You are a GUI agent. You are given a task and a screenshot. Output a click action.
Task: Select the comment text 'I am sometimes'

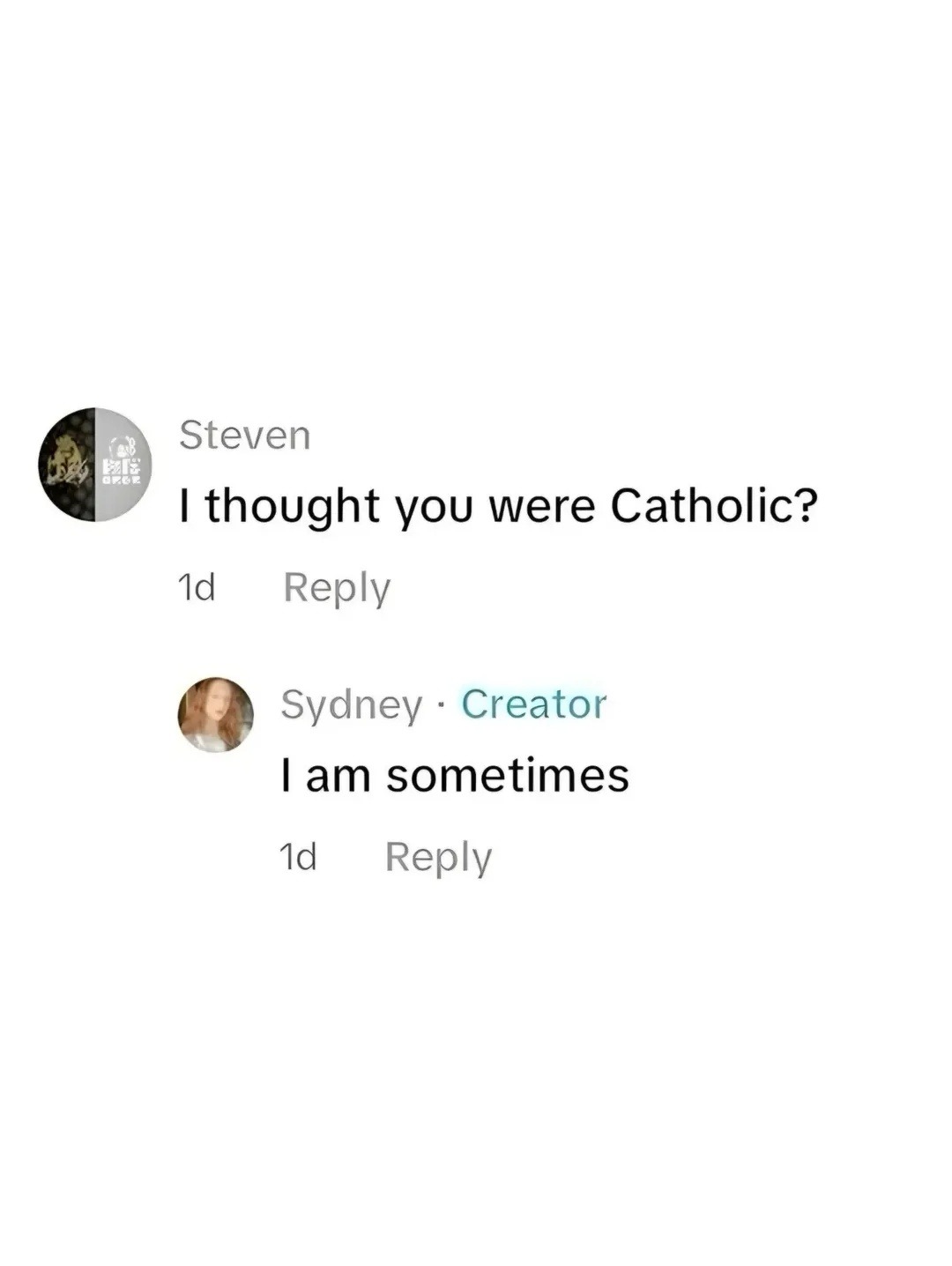point(455,774)
